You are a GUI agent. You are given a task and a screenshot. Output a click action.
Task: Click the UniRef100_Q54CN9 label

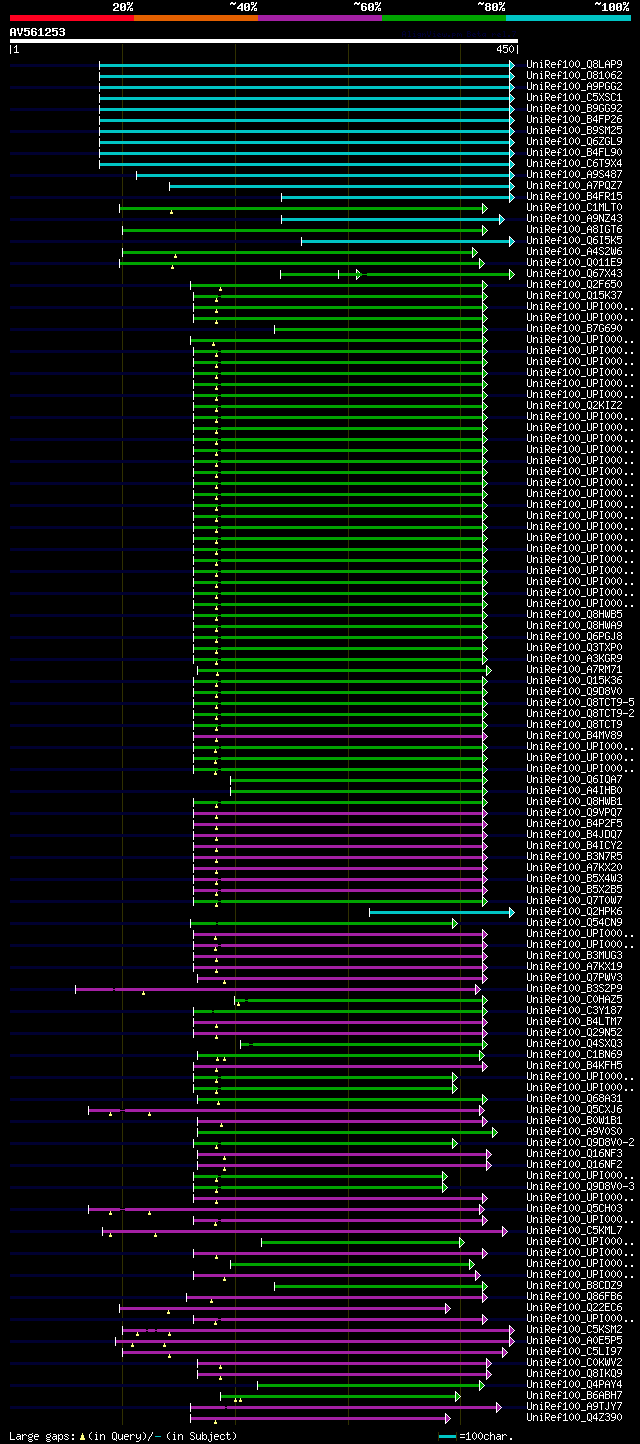click(x=574, y=923)
